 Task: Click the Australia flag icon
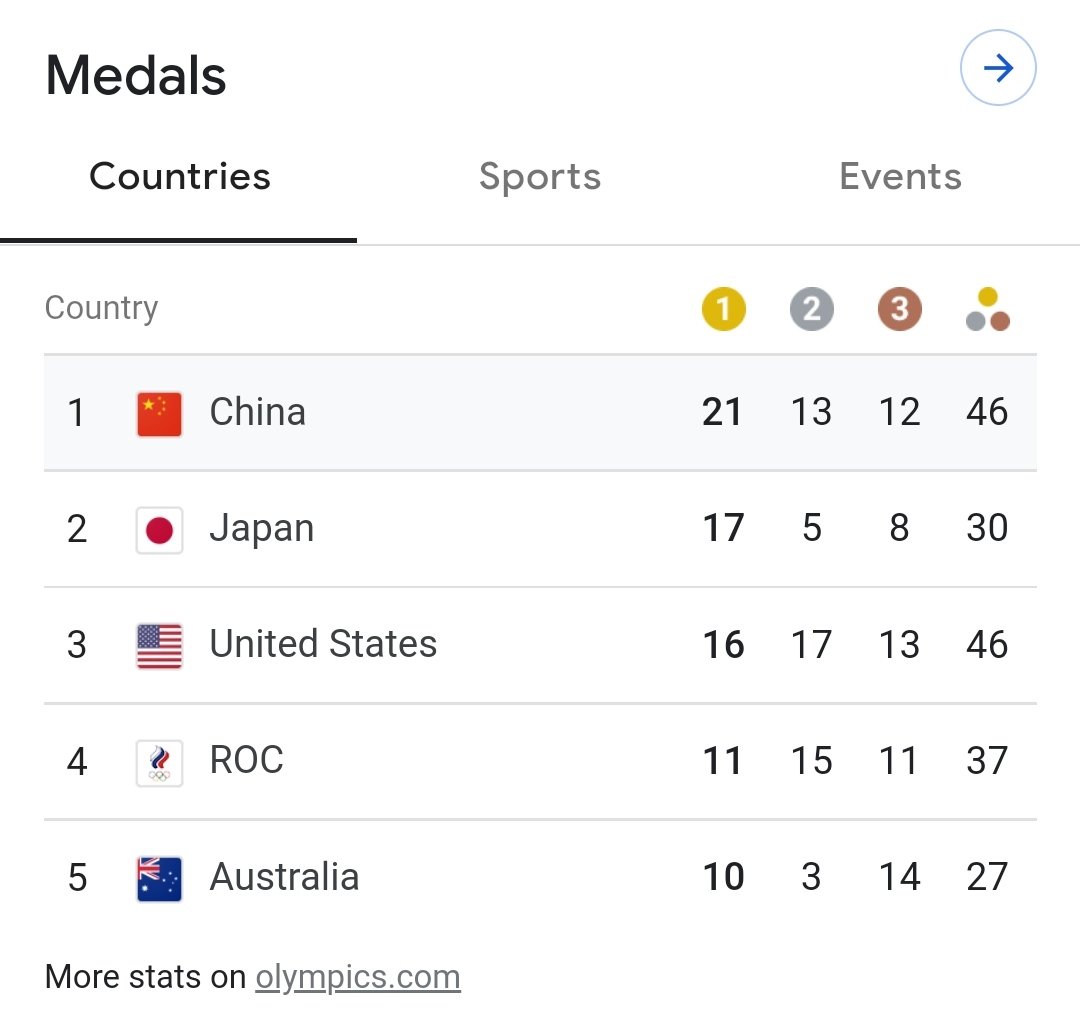point(160,879)
